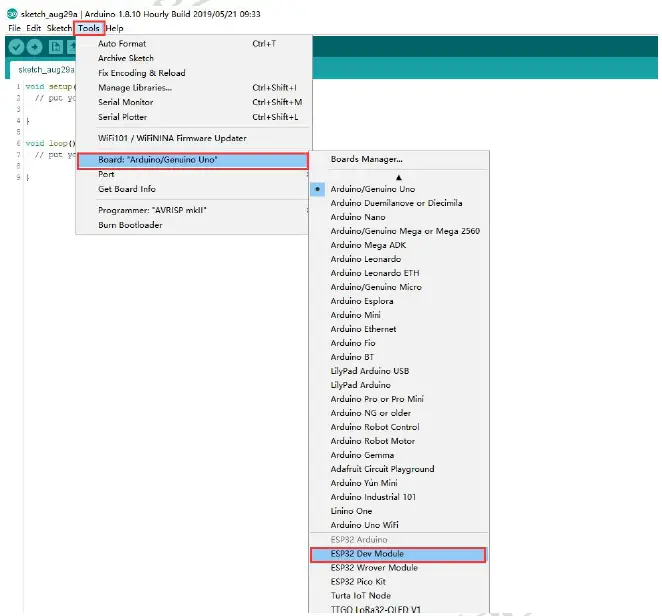Pick Arduino Mini board
Image resolution: width=662 pixels, height=616 pixels.
[399, 315]
